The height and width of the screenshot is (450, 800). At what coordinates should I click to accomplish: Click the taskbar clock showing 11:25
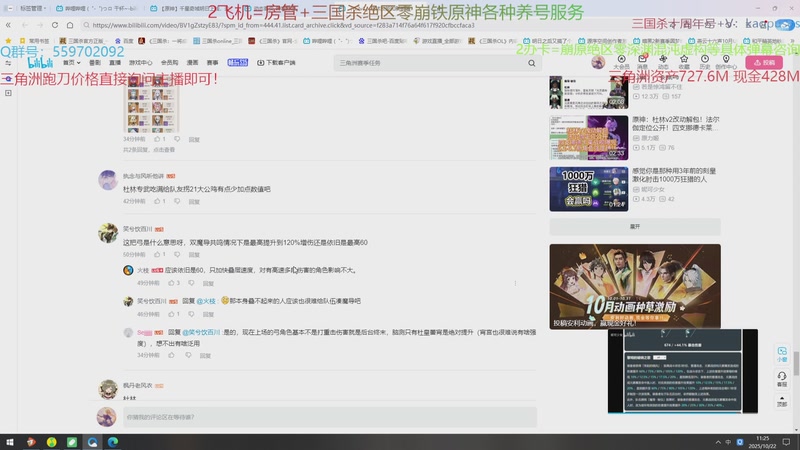762,442
